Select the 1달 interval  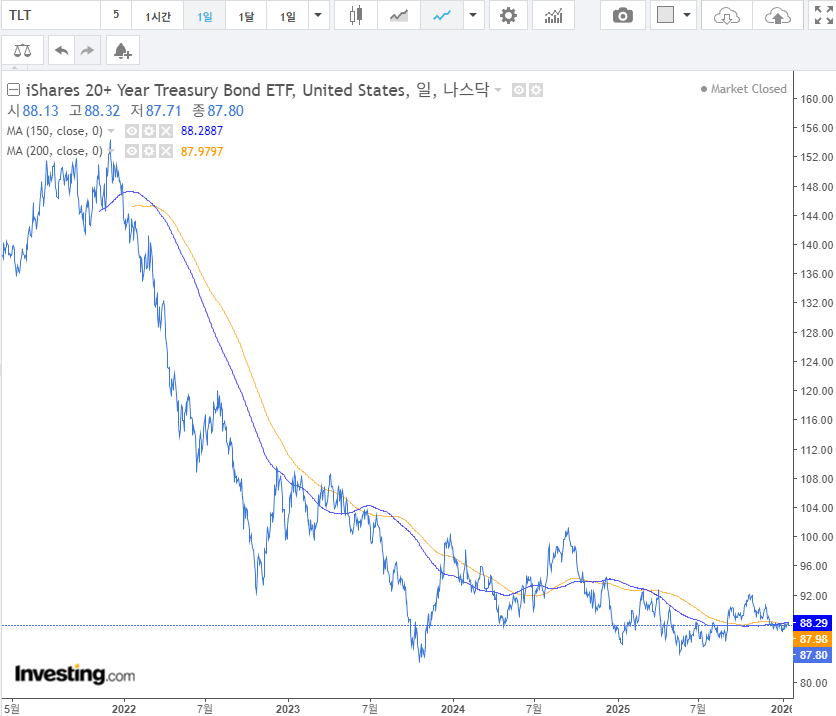click(x=246, y=15)
